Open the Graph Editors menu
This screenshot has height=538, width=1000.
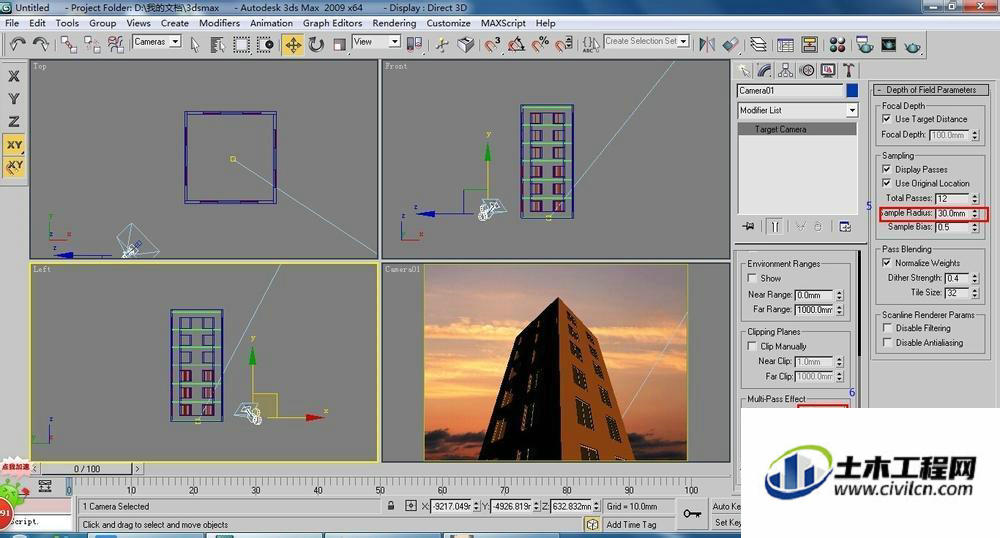[332, 23]
